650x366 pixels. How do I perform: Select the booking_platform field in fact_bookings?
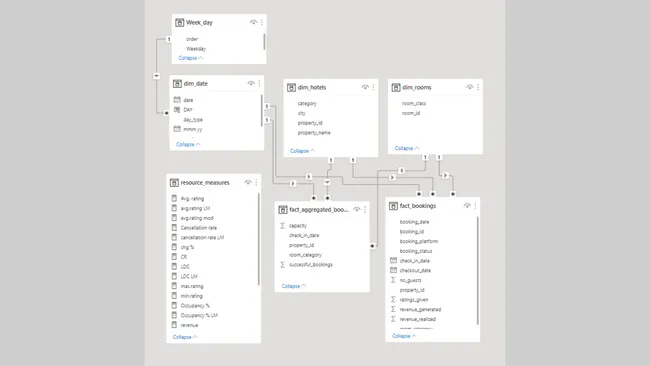point(419,241)
